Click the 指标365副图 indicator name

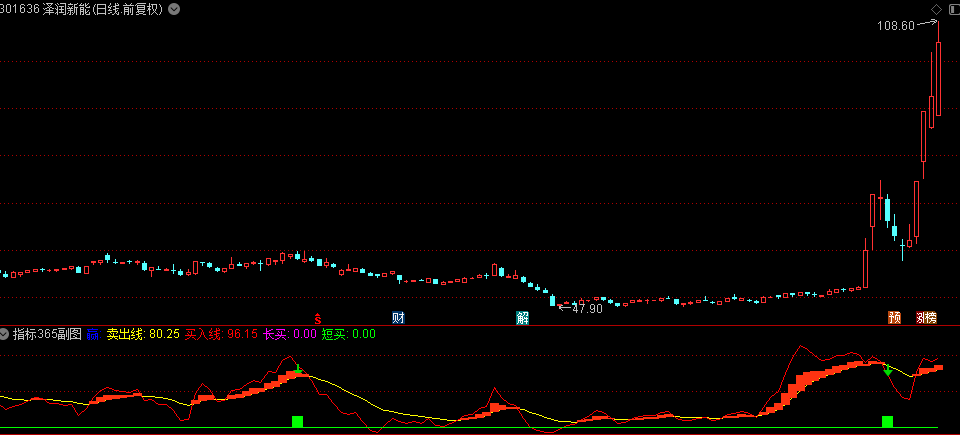click(x=47, y=333)
